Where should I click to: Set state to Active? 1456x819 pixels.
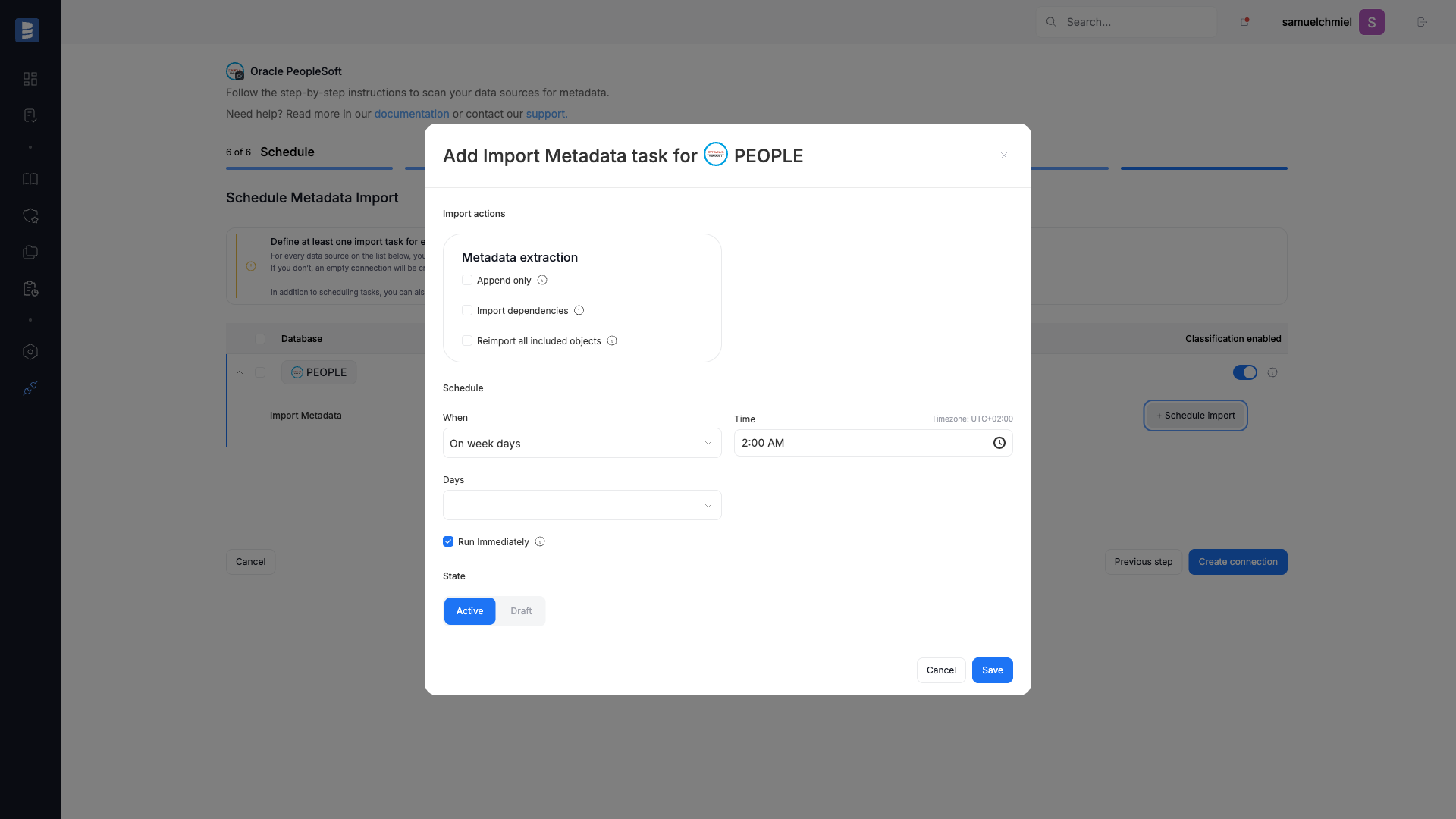[x=469, y=611]
